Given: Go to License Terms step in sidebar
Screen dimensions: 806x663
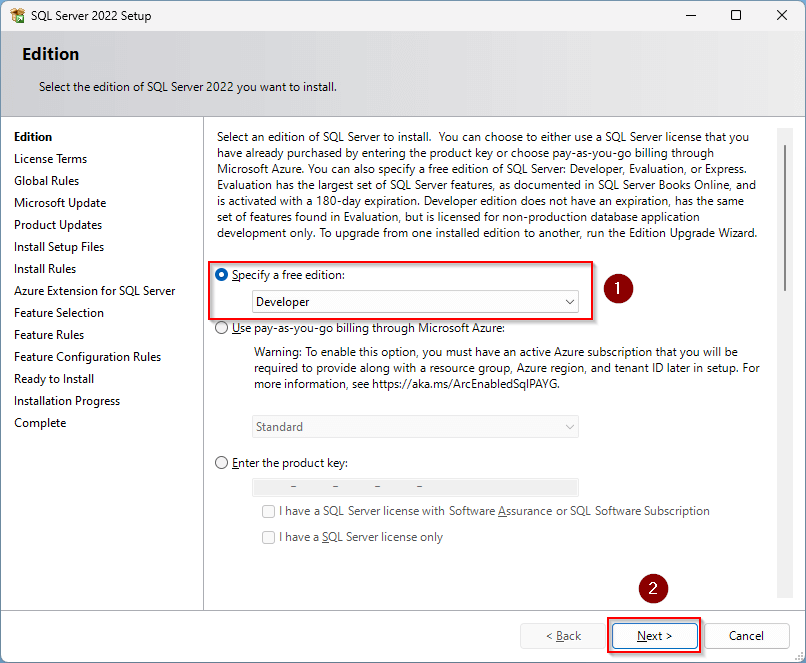Looking at the screenshot, I should [50, 159].
